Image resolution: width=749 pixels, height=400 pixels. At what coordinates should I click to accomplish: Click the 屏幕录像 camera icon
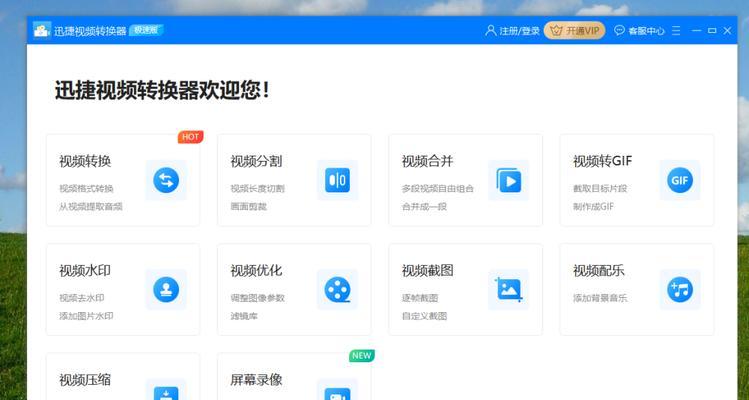click(x=337, y=393)
